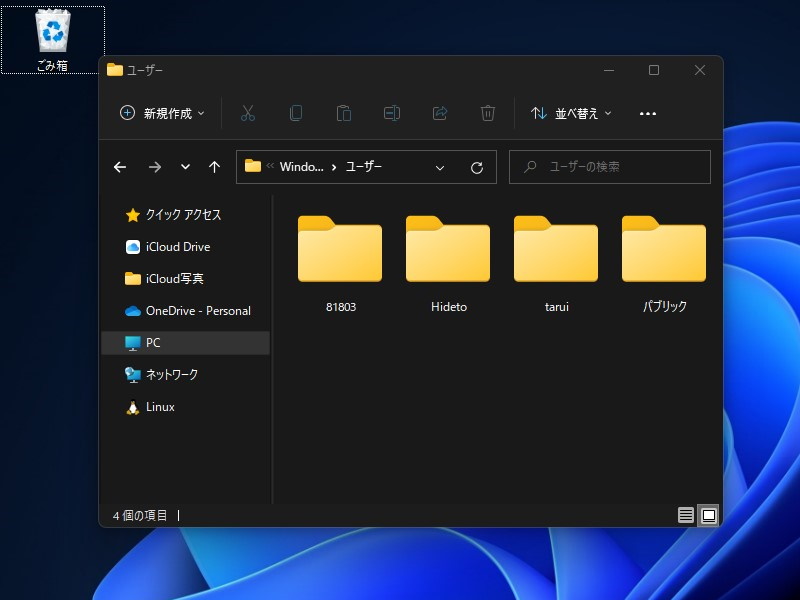Open the 並べ替え sort dropdown
Image resolution: width=800 pixels, height=600 pixels.
click(568, 113)
